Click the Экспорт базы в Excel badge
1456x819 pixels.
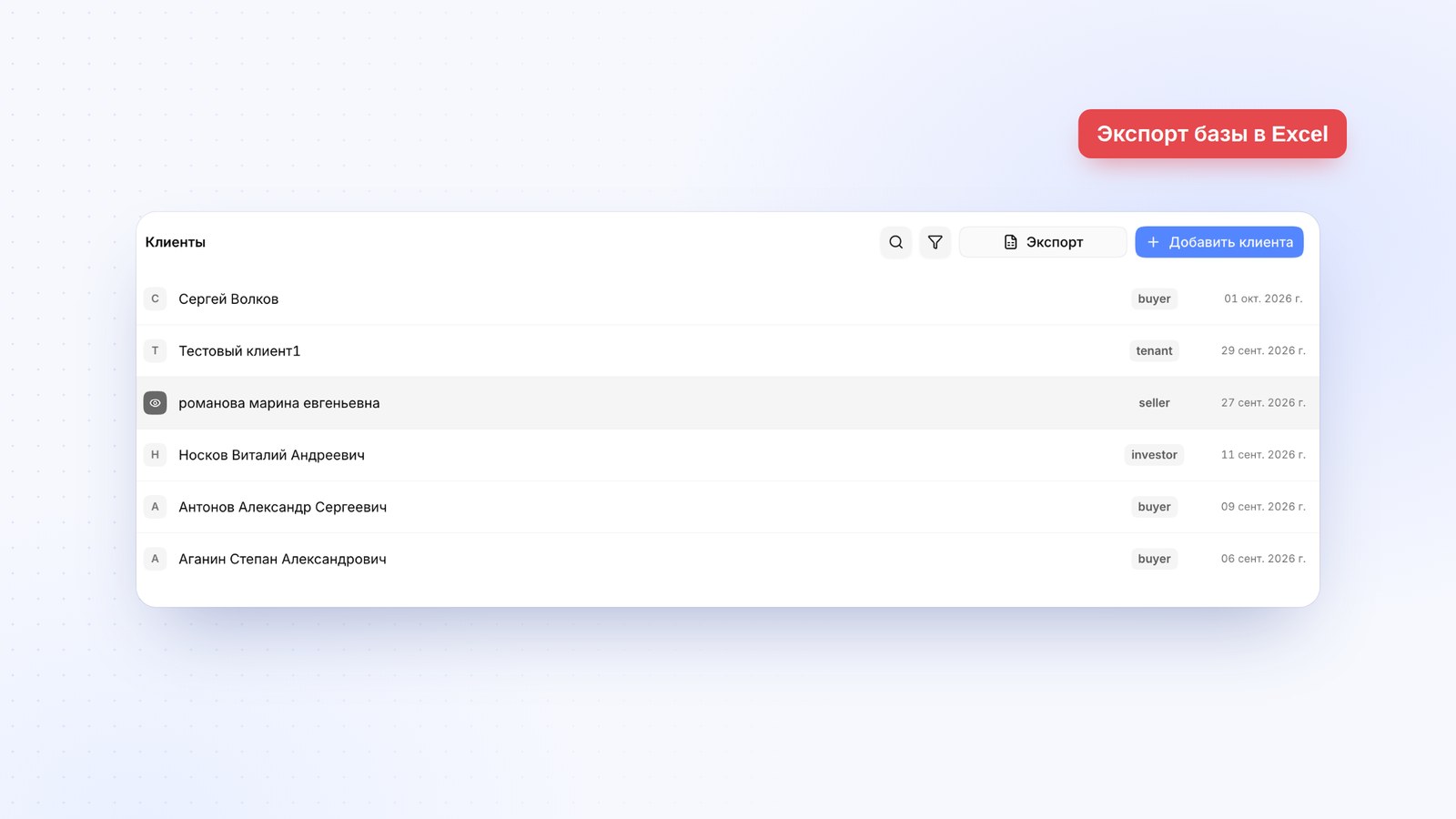coord(1212,134)
